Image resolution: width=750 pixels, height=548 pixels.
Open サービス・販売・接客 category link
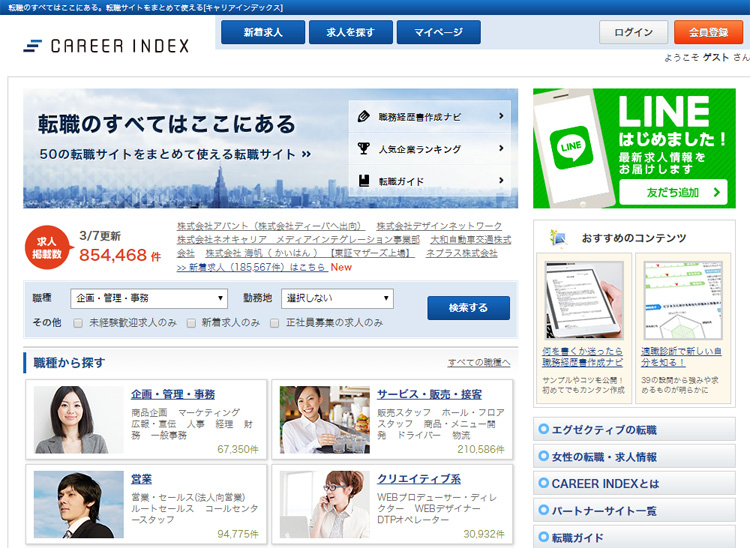(430, 395)
